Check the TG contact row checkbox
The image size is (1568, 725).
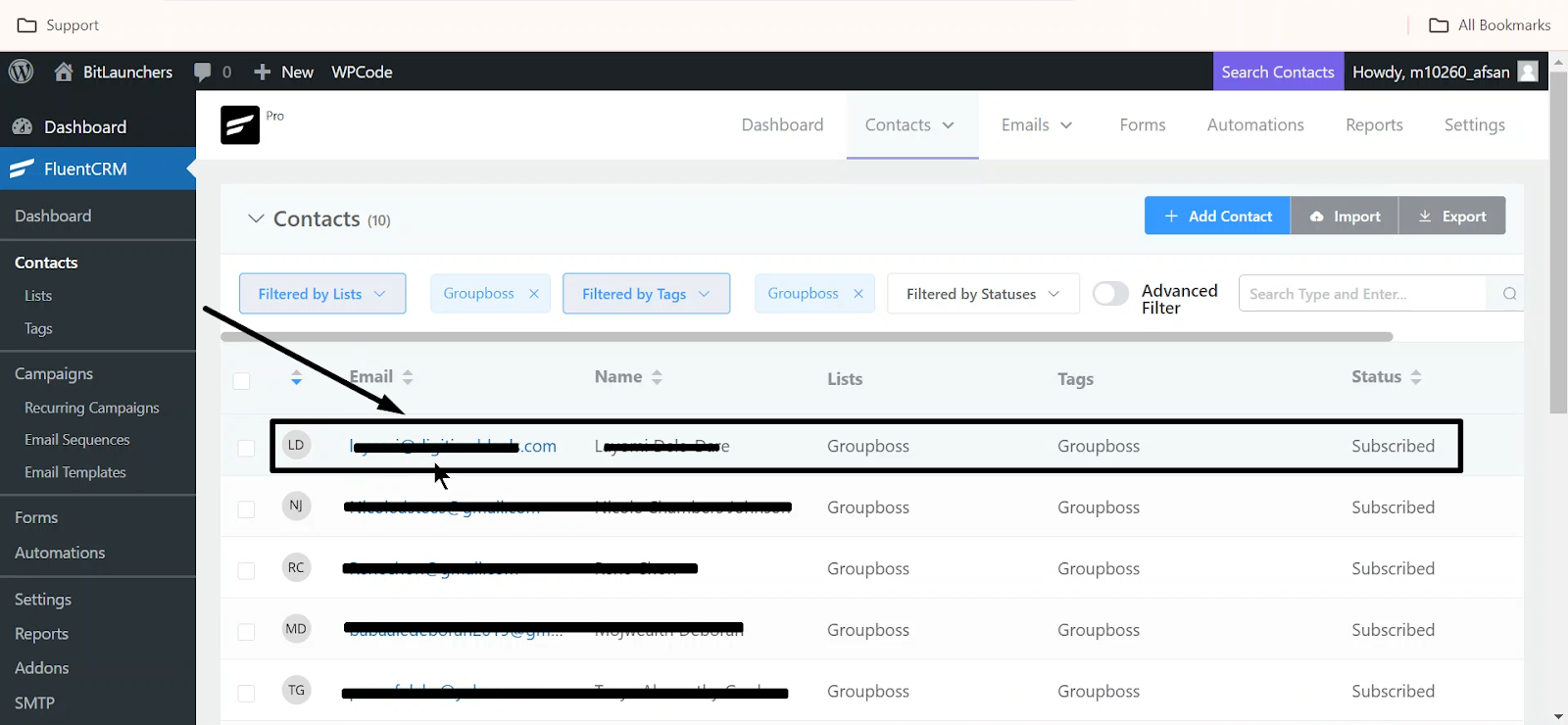(x=246, y=694)
